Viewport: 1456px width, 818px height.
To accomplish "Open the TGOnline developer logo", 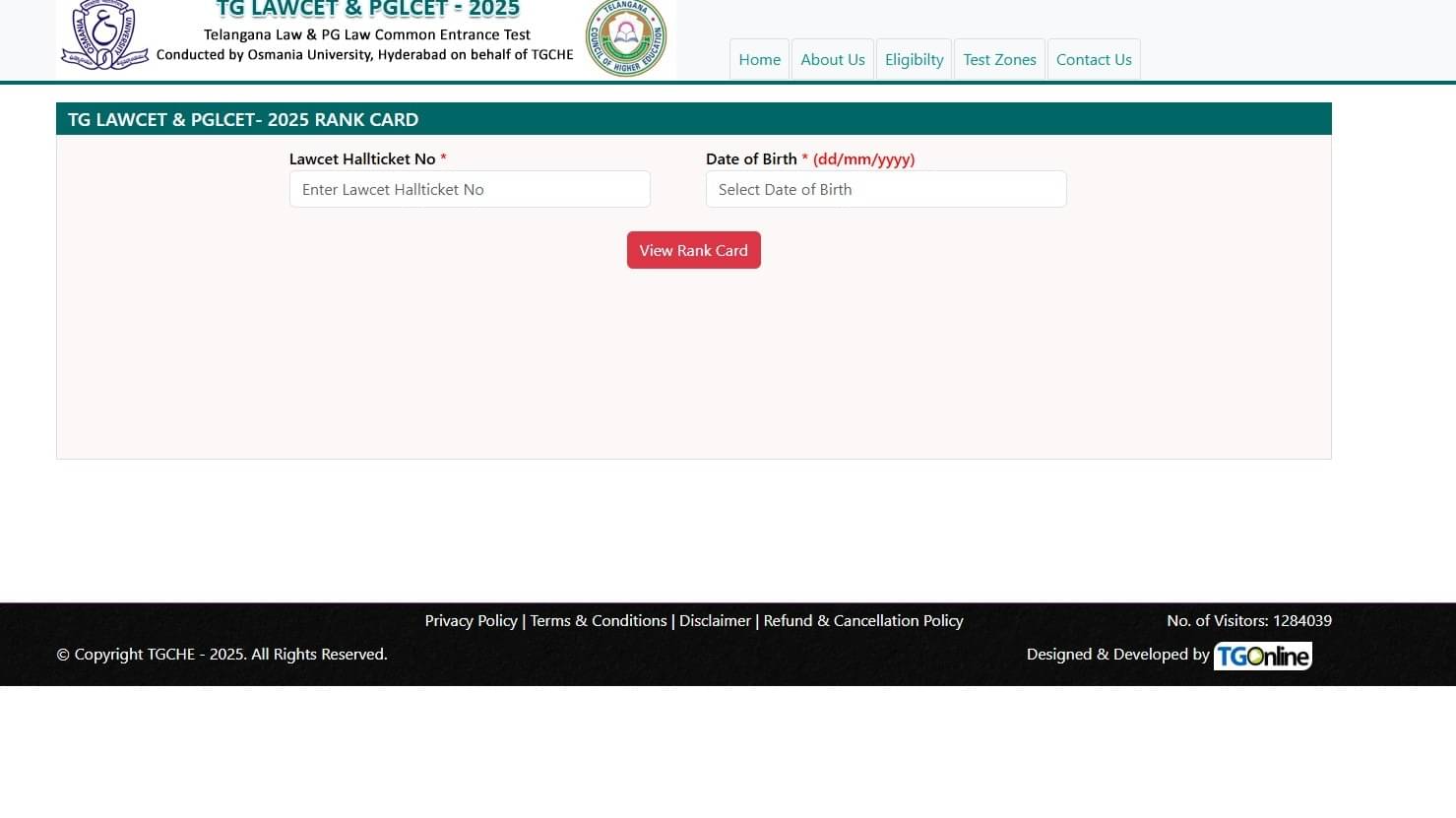I will coord(1262,656).
